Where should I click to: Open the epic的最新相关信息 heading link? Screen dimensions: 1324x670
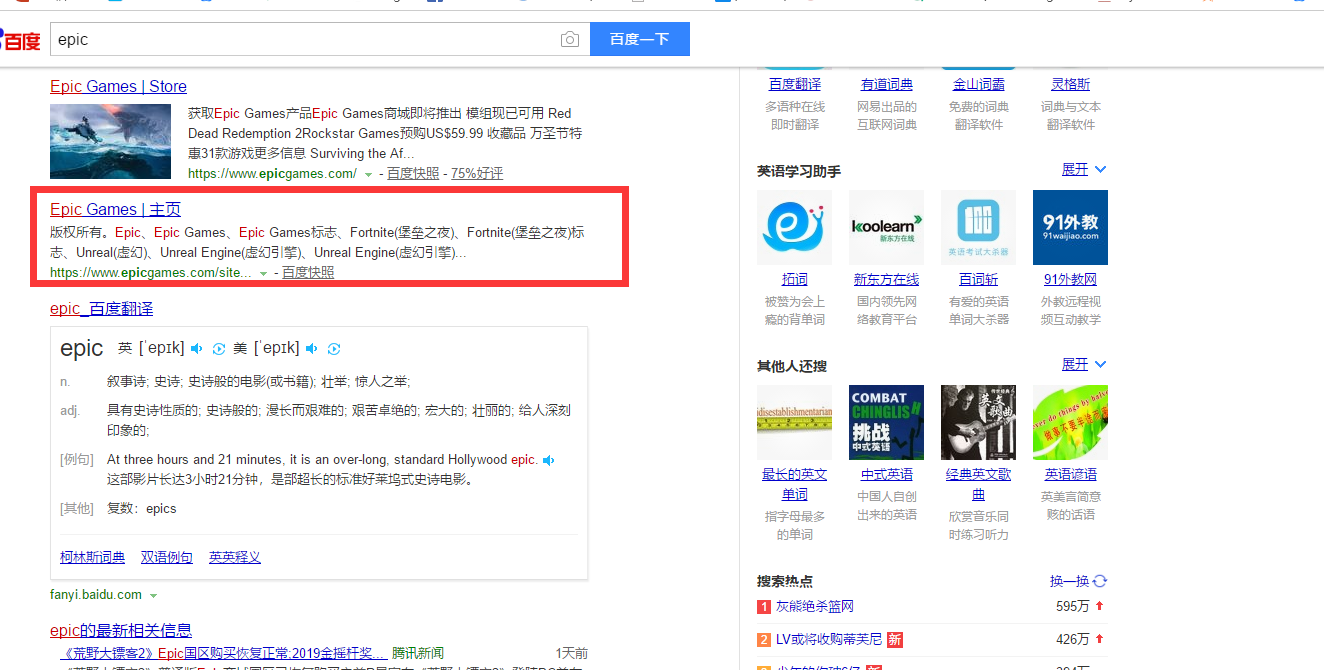pyautogui.click(x=121, y=630)
